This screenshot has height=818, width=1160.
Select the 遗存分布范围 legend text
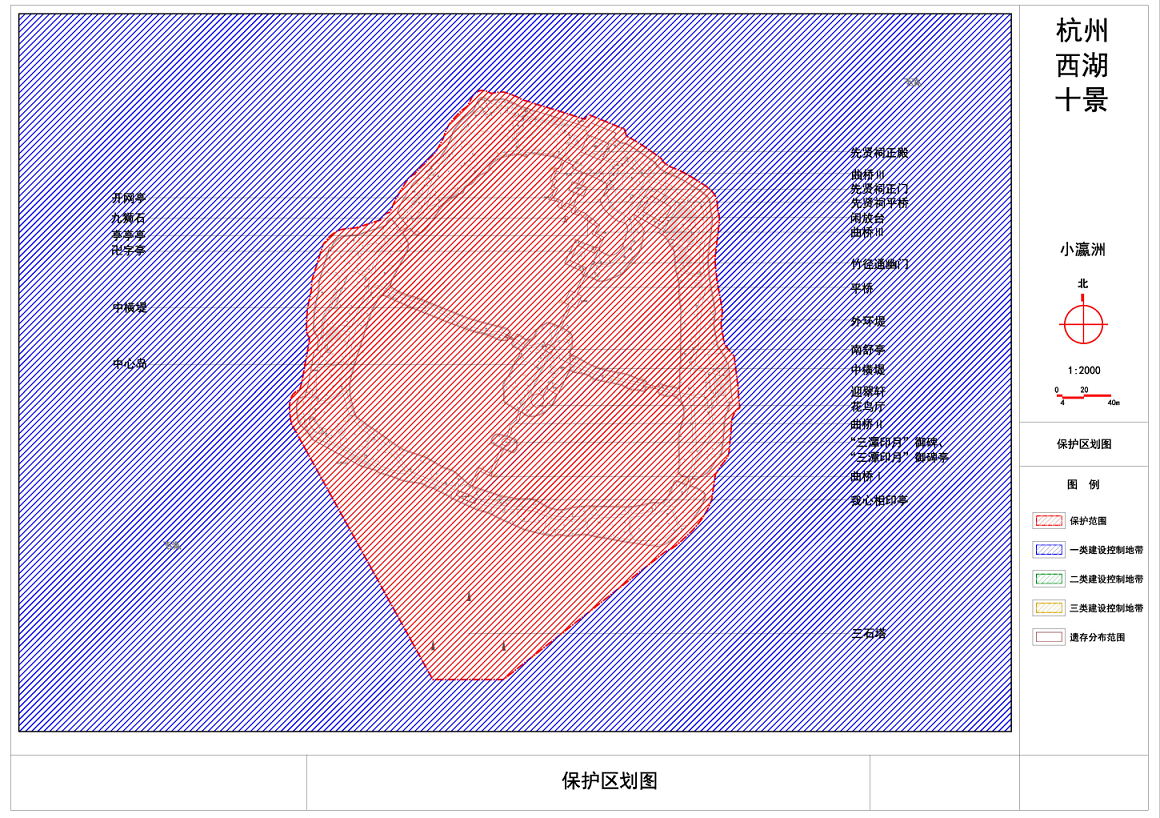click(x=1097, y=637)
